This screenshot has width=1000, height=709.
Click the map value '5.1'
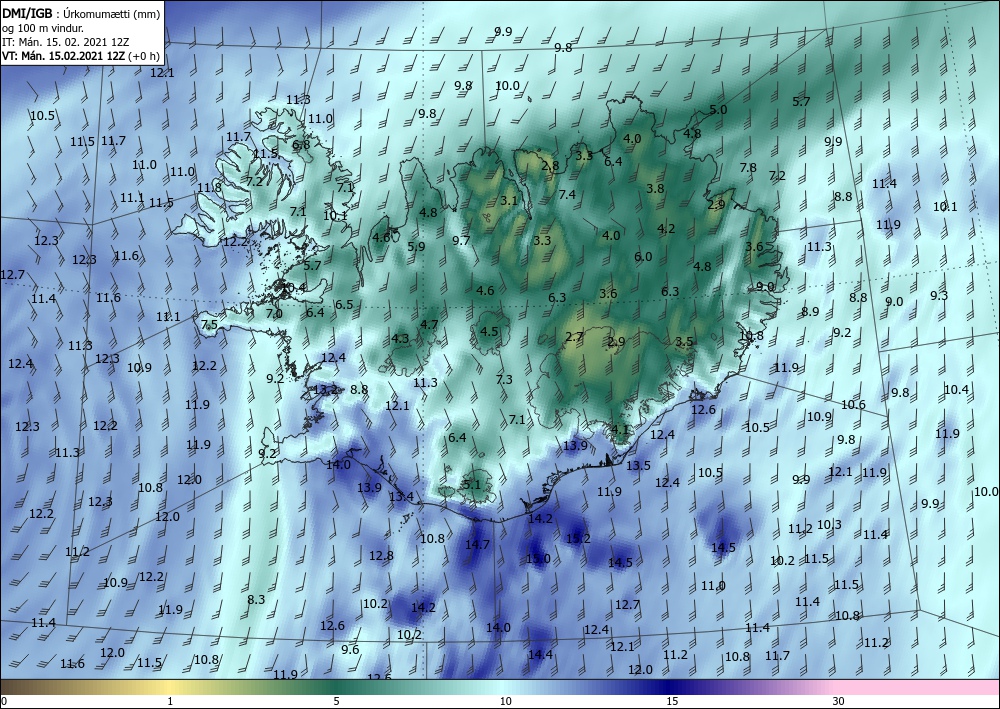(472, 485)
